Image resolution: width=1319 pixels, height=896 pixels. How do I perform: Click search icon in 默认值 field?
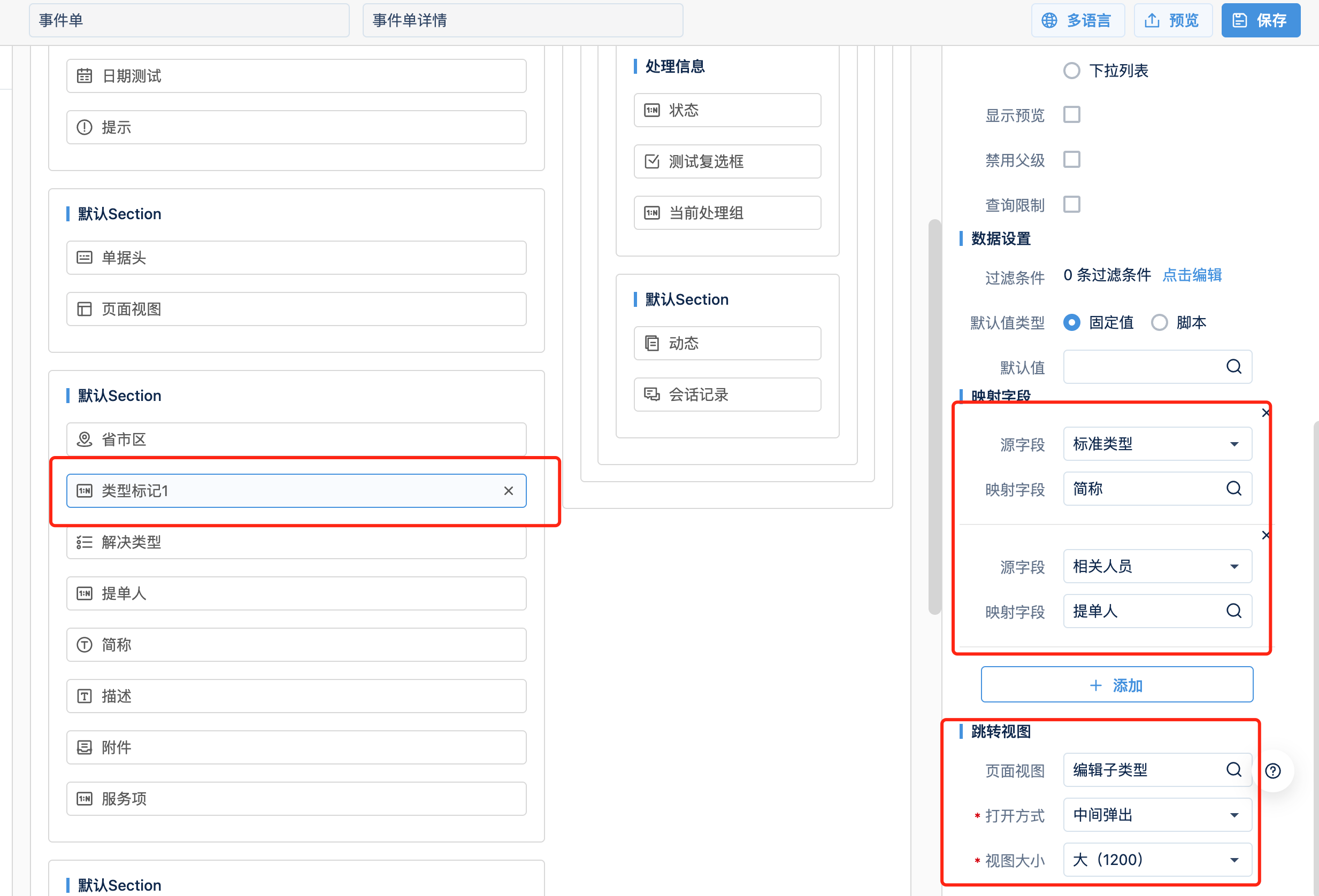point(1233,367)
